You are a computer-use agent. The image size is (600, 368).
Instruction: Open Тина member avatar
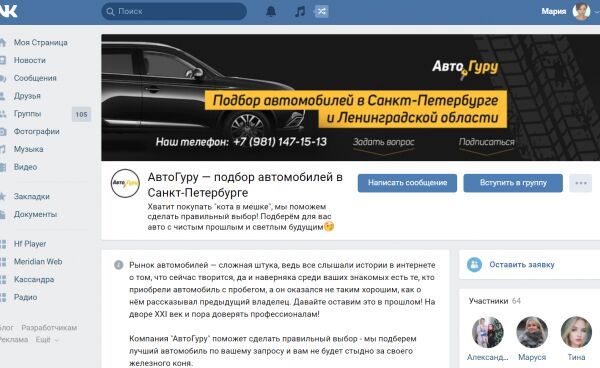pos(576,332)
